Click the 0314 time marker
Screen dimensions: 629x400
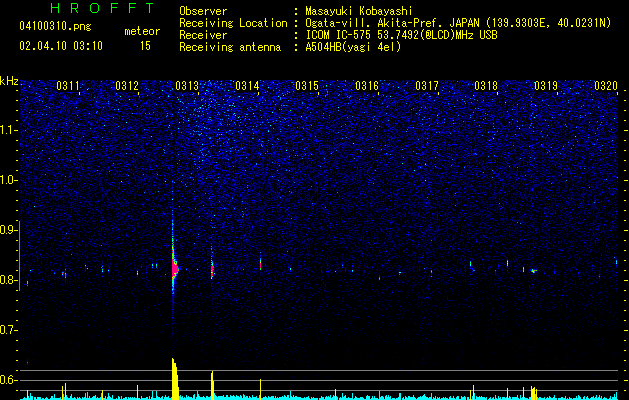(x=247, y=85)
